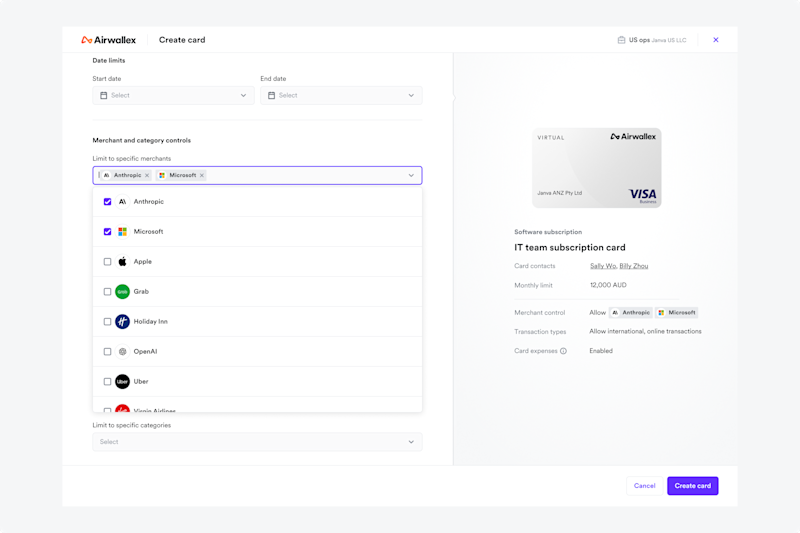Click the Apple logo in list
800x533 pixels.
coord(122,262)
